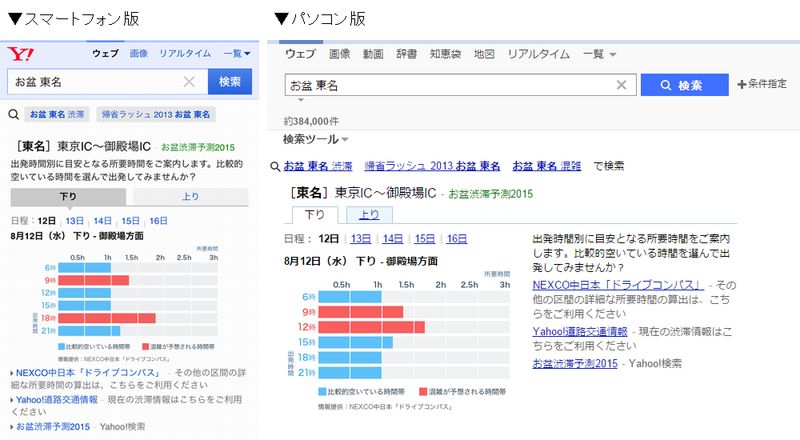Select the 上り tab in PC chart

pyautogui.click(x=369, y=214)
